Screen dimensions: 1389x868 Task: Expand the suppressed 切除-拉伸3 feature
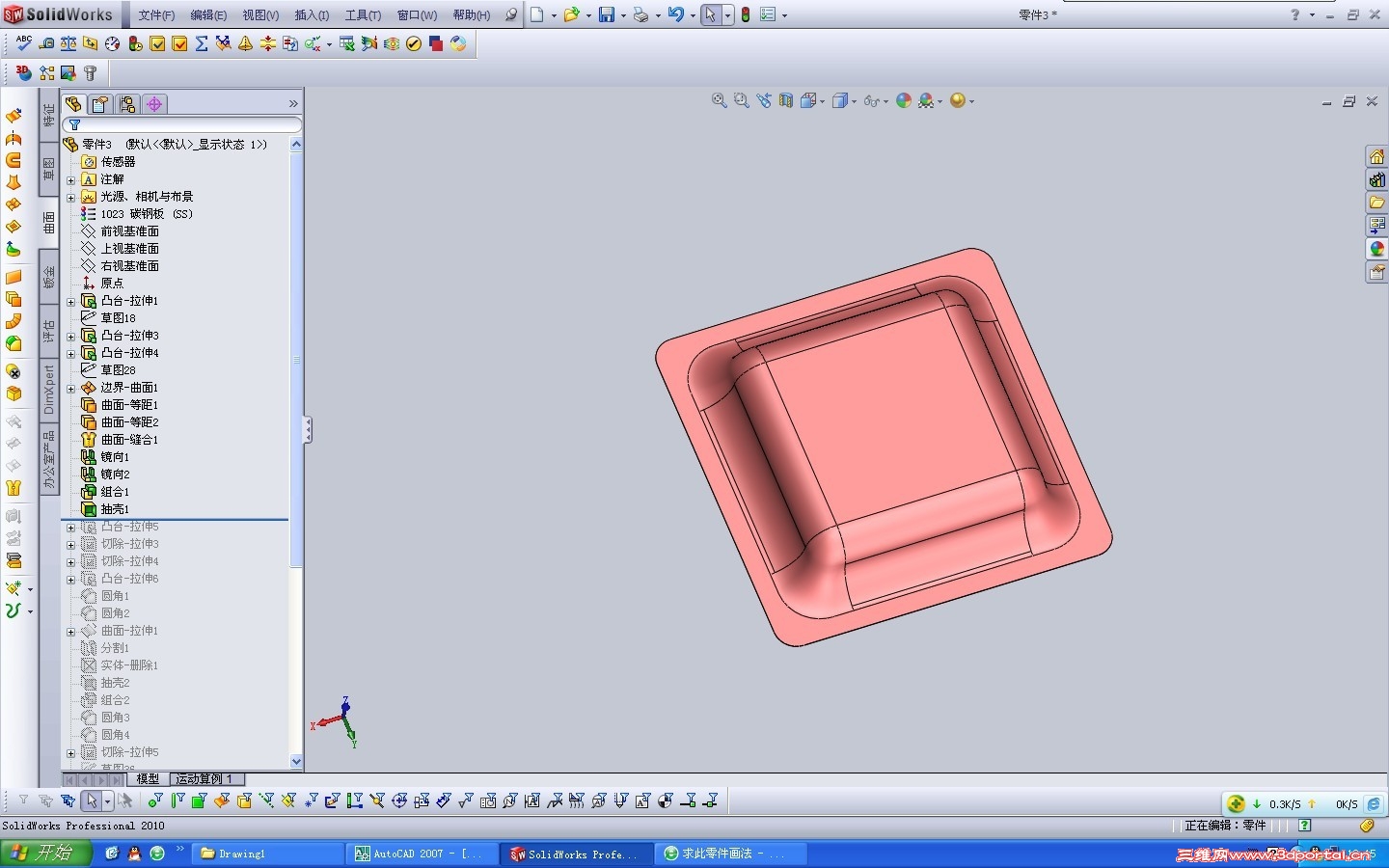pyautogui.click(x=70, y=544)
